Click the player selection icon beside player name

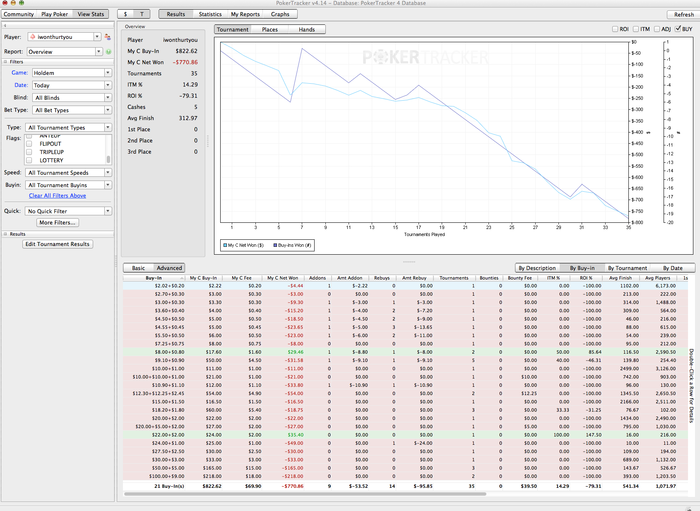pyautogui.click(x=108, y=37)
